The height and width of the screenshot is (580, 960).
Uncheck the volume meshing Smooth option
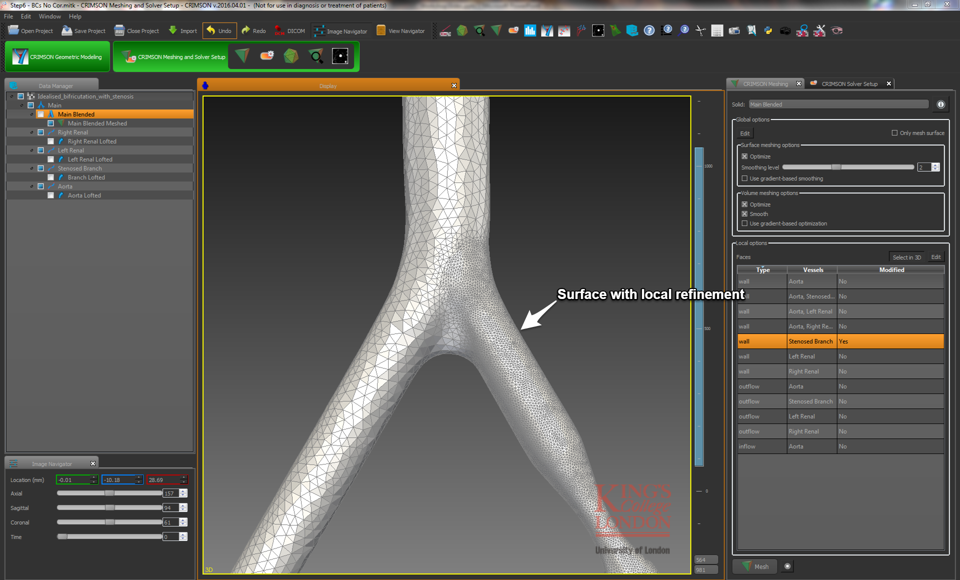point(744,214)
